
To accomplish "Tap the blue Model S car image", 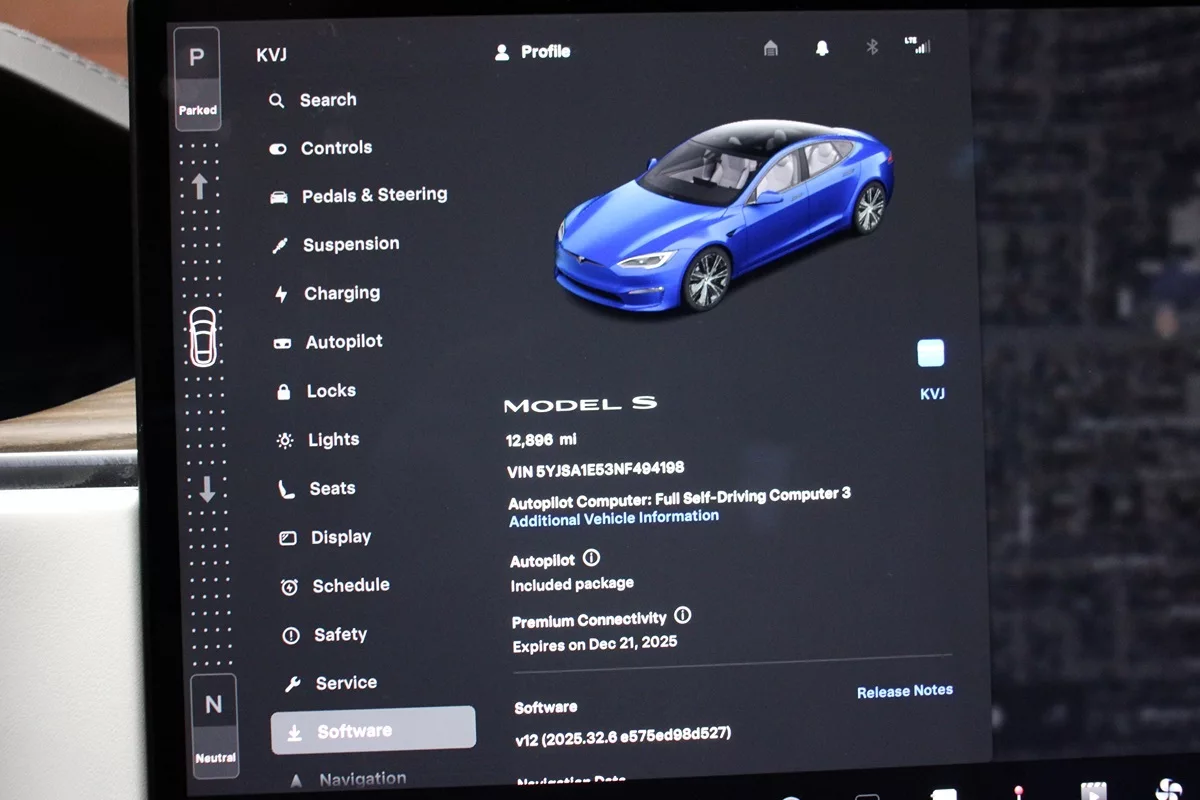I will coord(724,217).
